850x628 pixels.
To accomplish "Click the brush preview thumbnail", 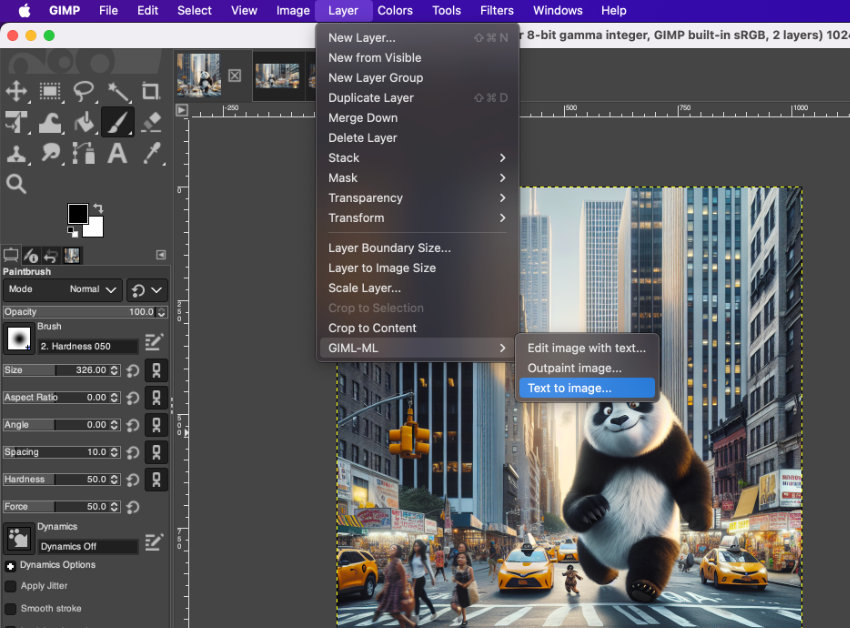I will tap(19, 338).
